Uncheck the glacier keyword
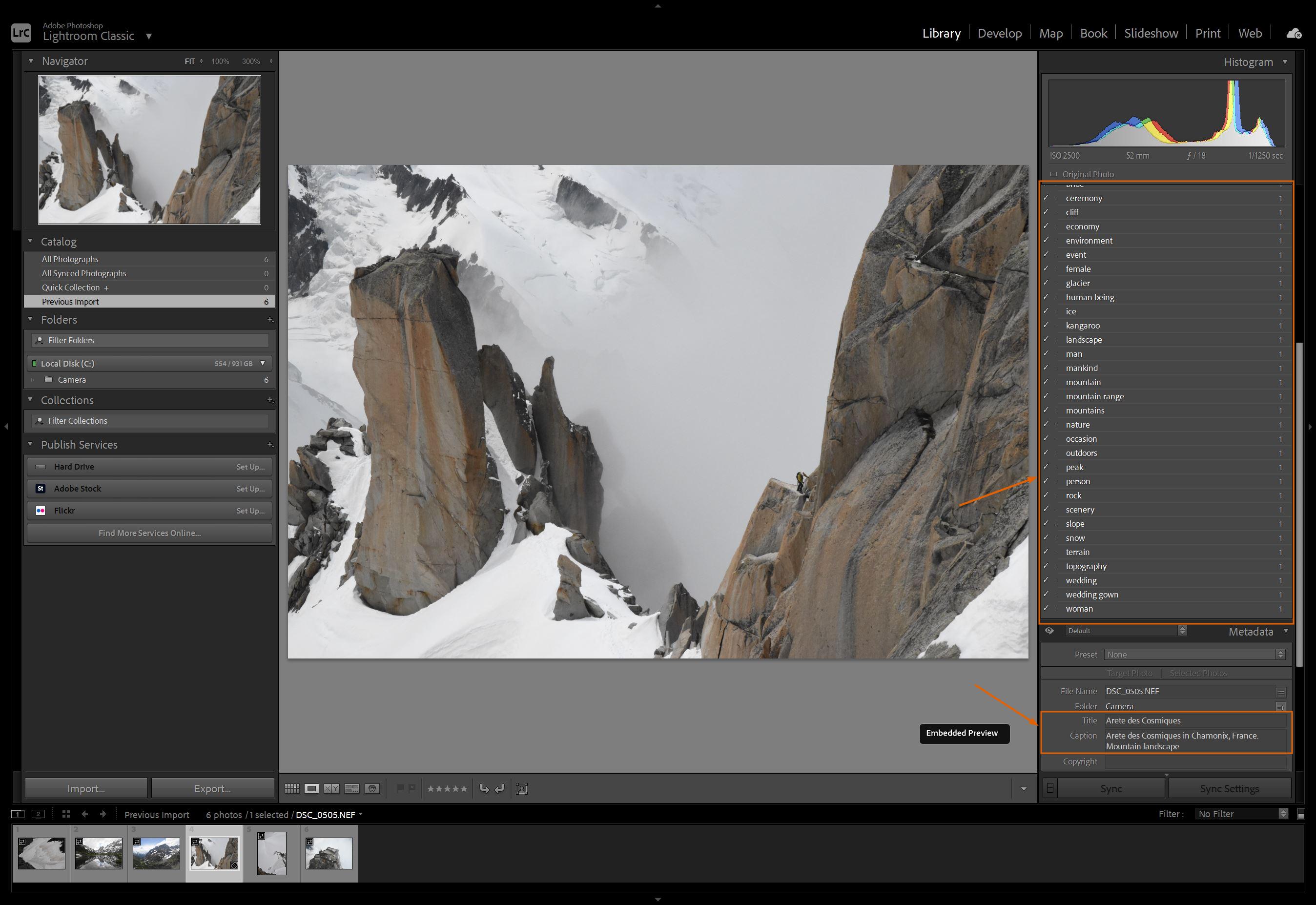The image size is (1316, 905). click(x=1047, y=283)
